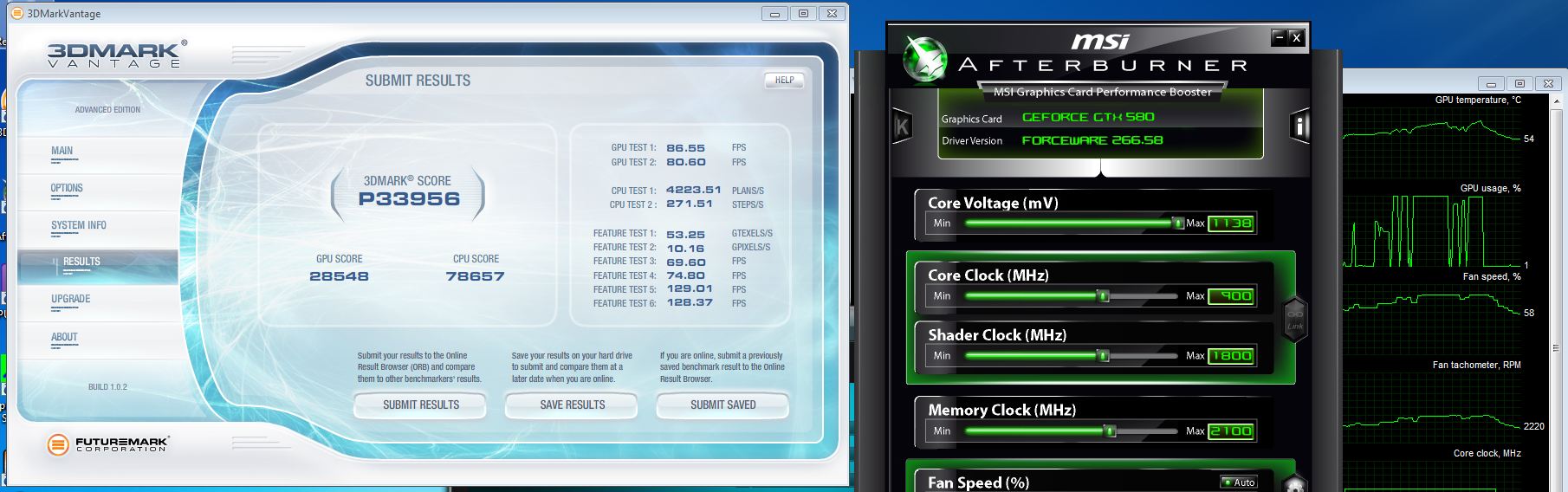Click the CPU SCORE value 78657
The image size is (1568, 492).
475,276
